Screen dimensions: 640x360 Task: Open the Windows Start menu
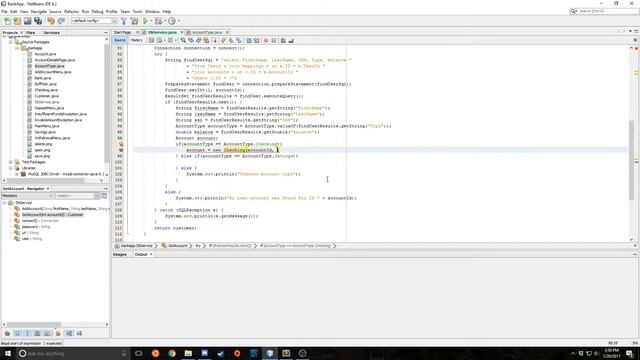point(8,353)
